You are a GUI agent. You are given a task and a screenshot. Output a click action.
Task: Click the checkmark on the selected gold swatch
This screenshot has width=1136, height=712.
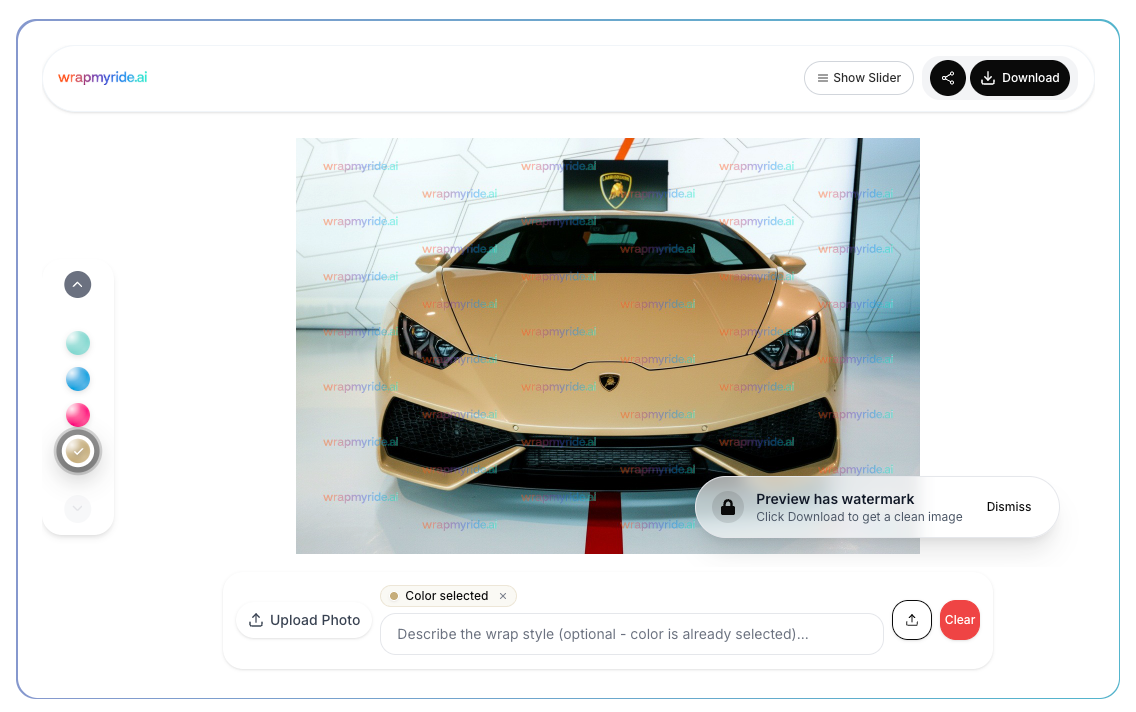[77, 450]
